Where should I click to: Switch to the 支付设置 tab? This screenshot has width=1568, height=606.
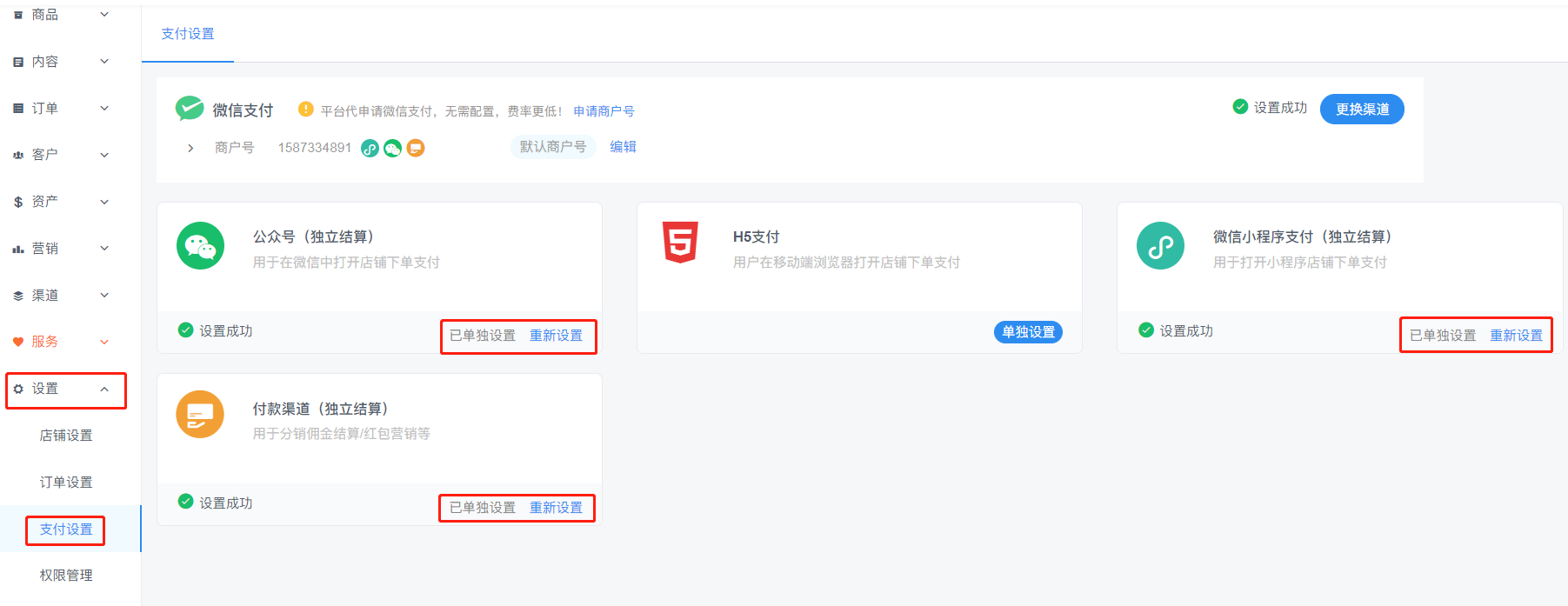pos(188,34)
